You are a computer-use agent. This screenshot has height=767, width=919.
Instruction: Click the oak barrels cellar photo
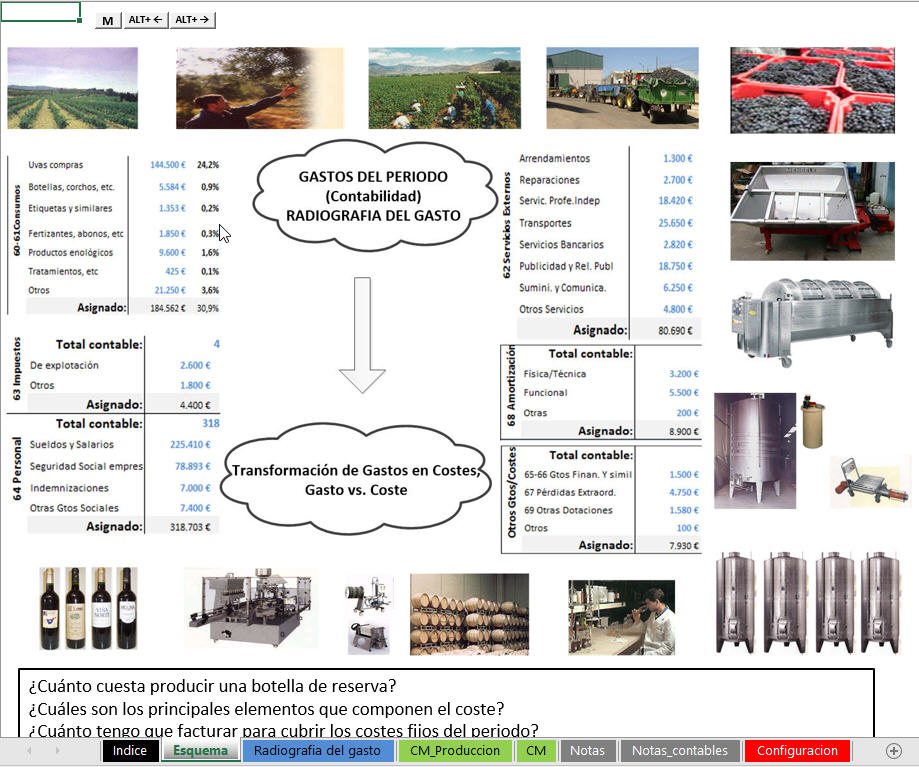[x=469, y=612]
